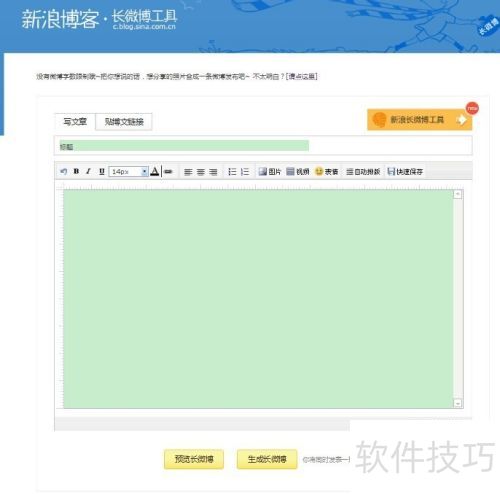Click the scroll down arrow of editor

(x=458, y=403)
